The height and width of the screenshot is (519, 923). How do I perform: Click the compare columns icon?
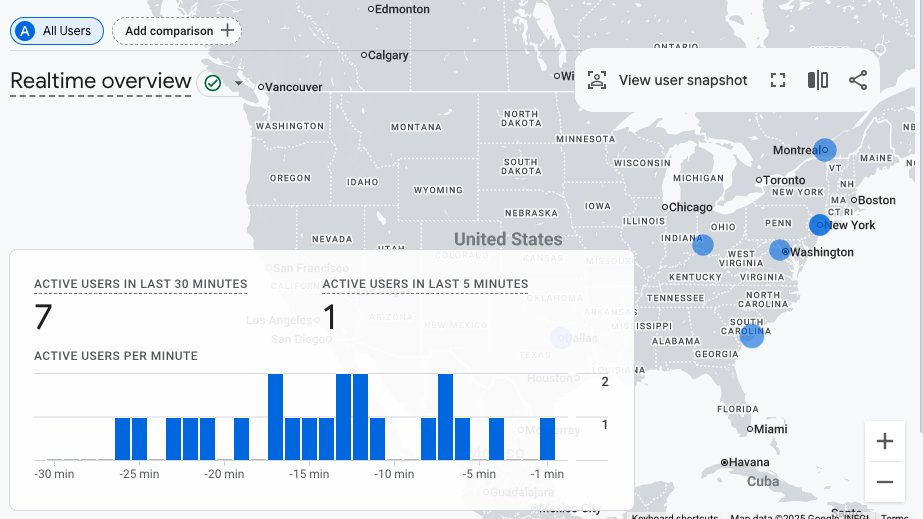[x=818, y=80]
